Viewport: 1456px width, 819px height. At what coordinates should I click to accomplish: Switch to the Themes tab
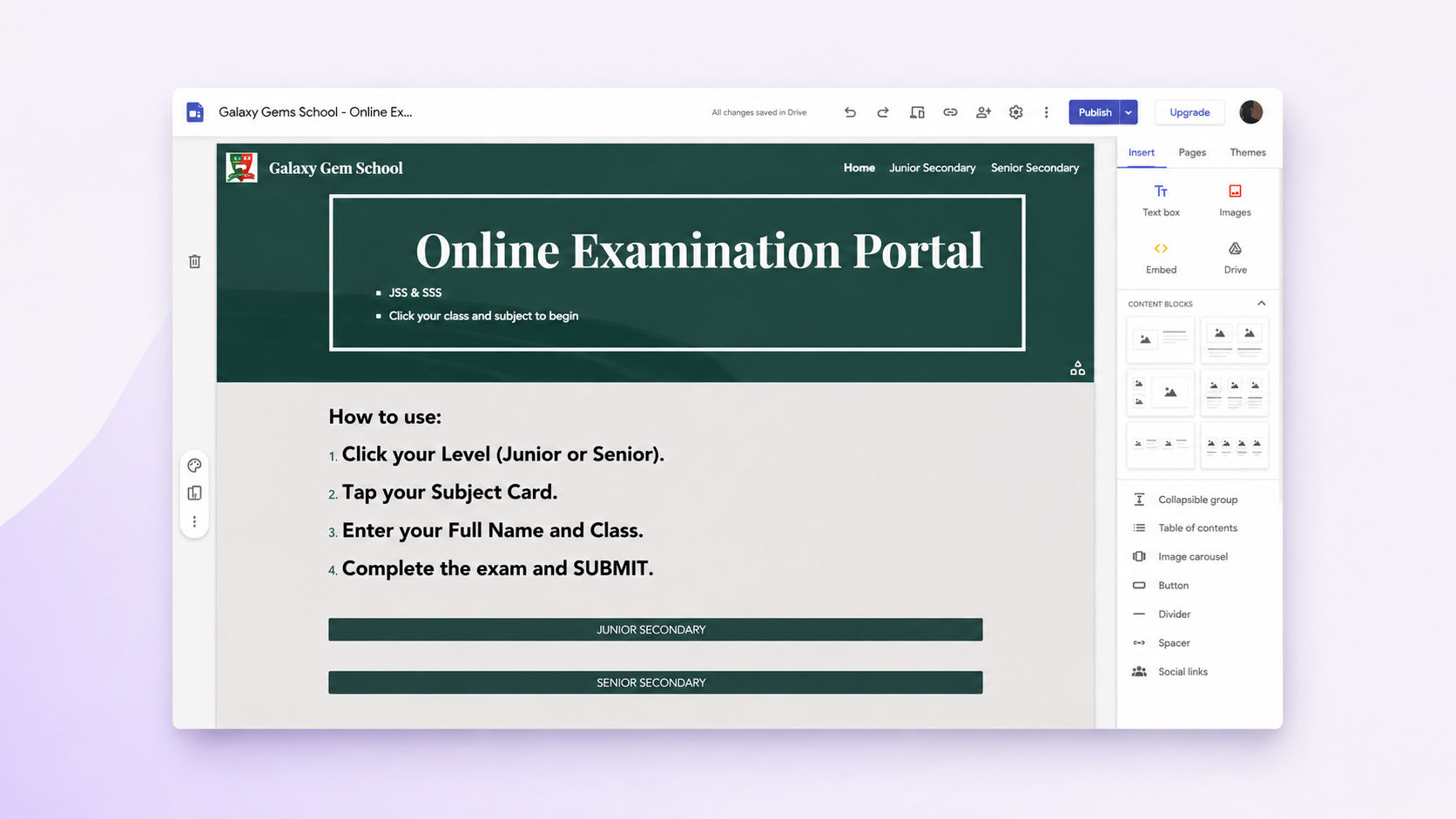tap(1248, 152)
